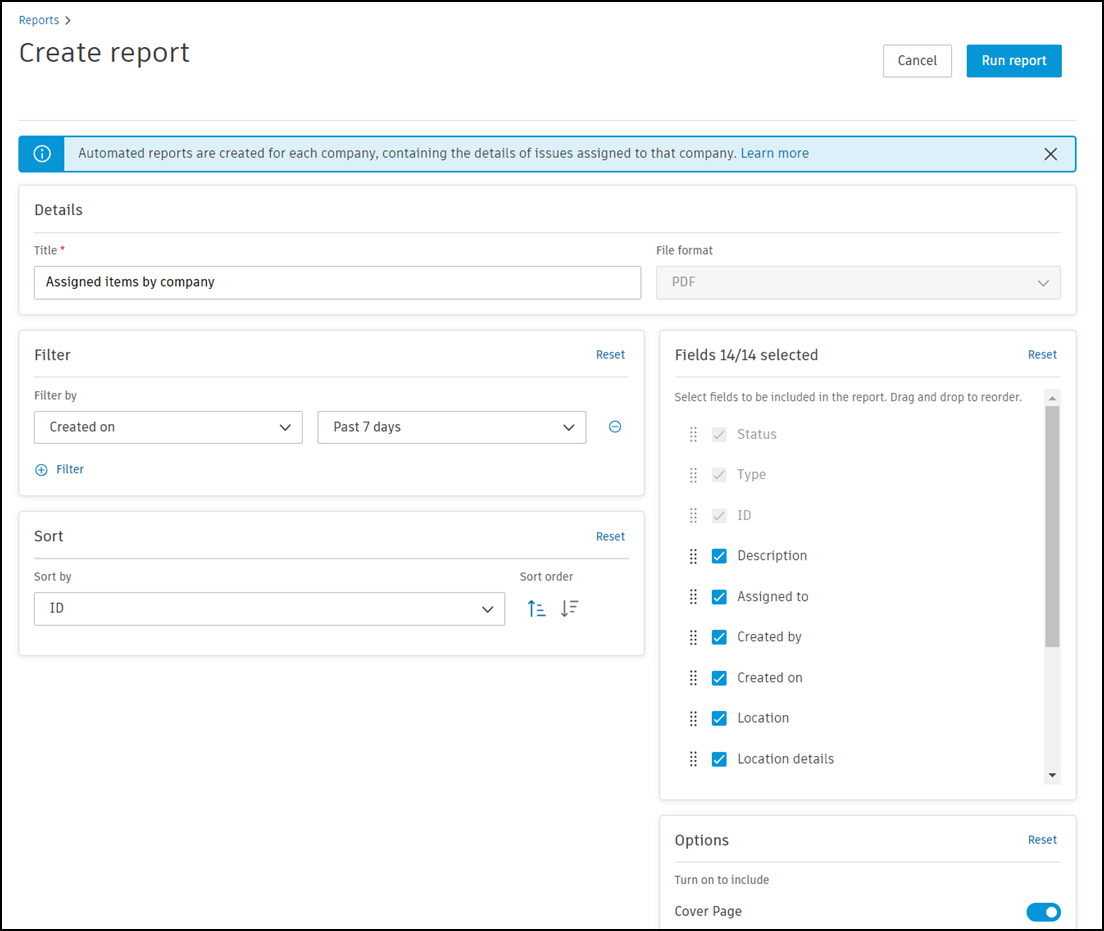Uncheck the Location details checkbox
The height and width of the screenshot is (931, 1104).
[x=719, y=759]
